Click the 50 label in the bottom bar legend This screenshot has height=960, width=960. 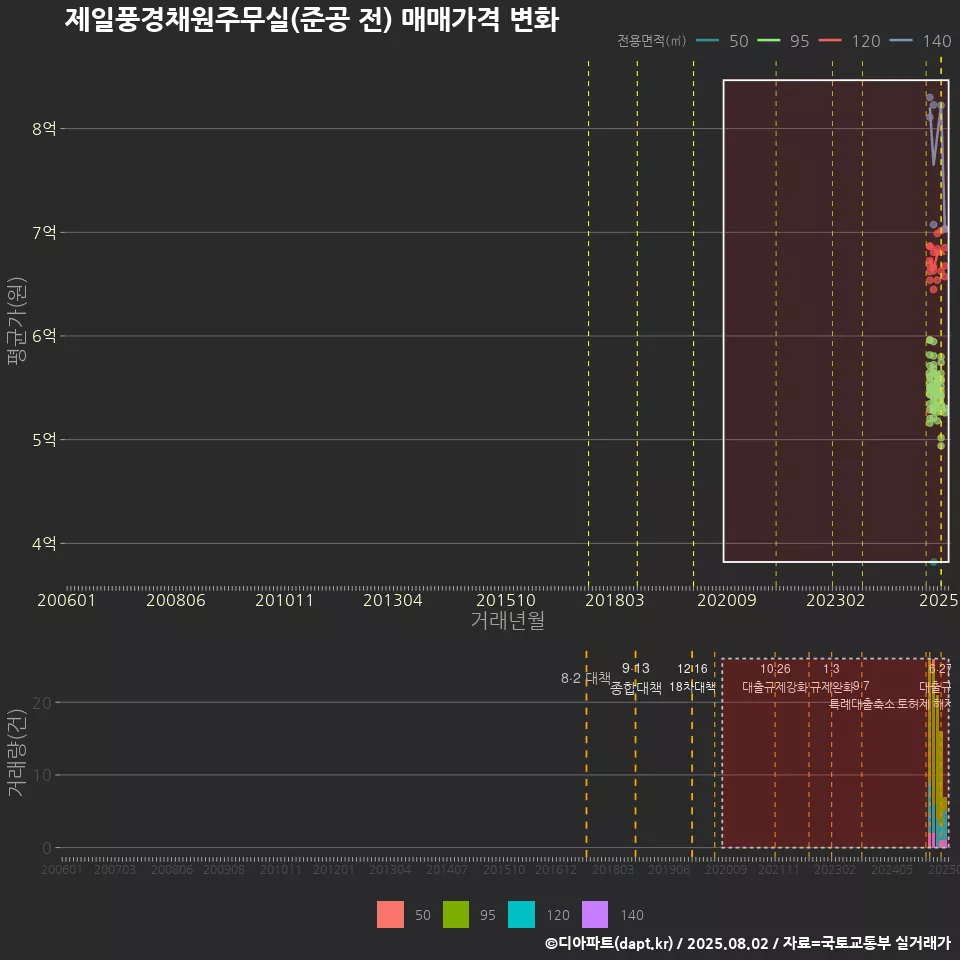click(x=422, y=915)
